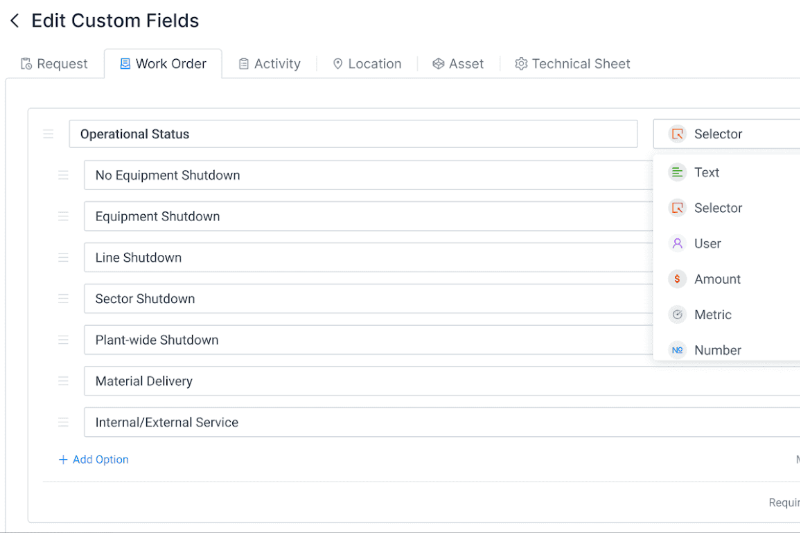Click the drag handle for Material Delivery option
The height and width of the screenshot is (533, 800).
(x=63, y=381)
